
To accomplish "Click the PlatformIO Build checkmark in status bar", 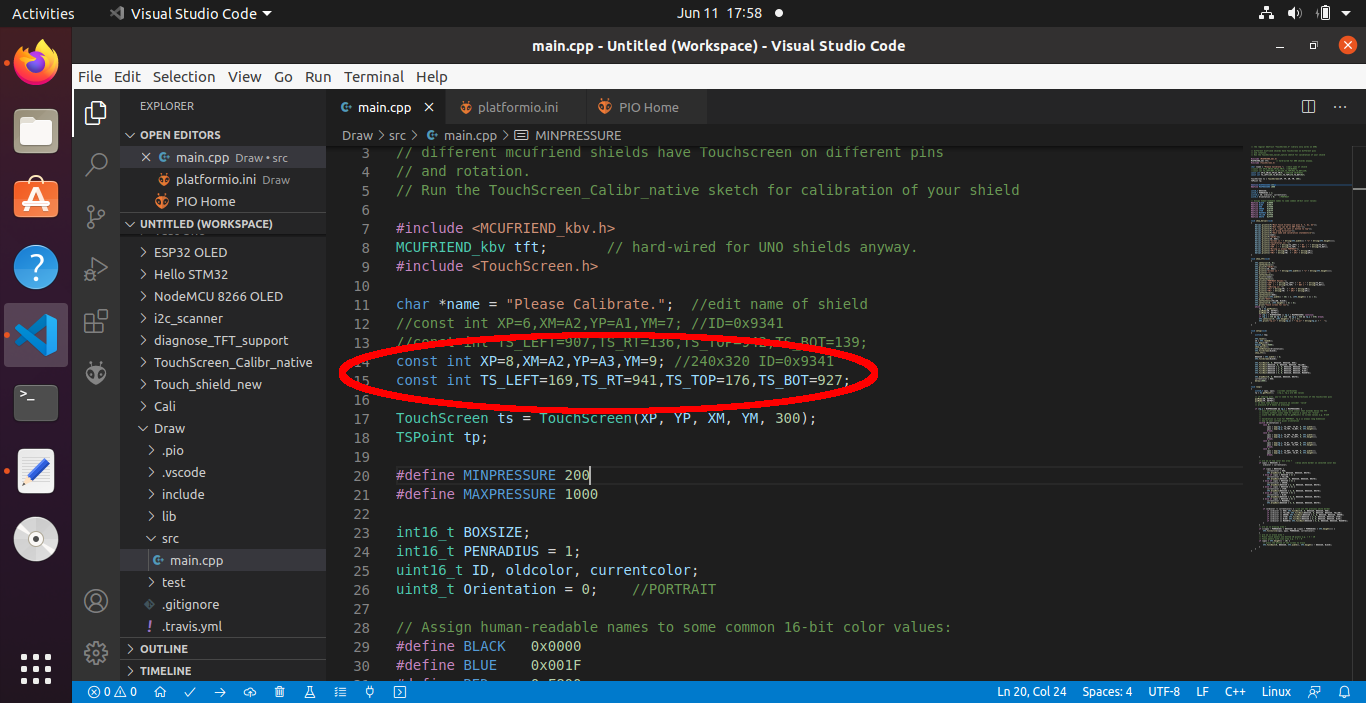I will pos(190,692).
